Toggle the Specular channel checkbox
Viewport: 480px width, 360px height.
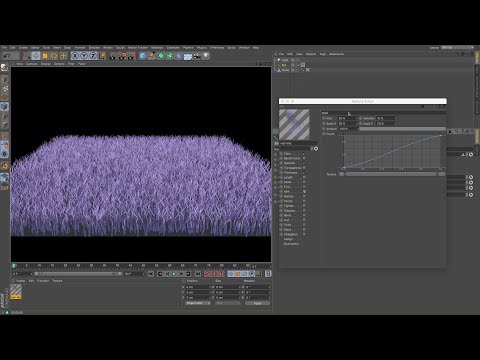pyautogui.click(x=304, y=163)
